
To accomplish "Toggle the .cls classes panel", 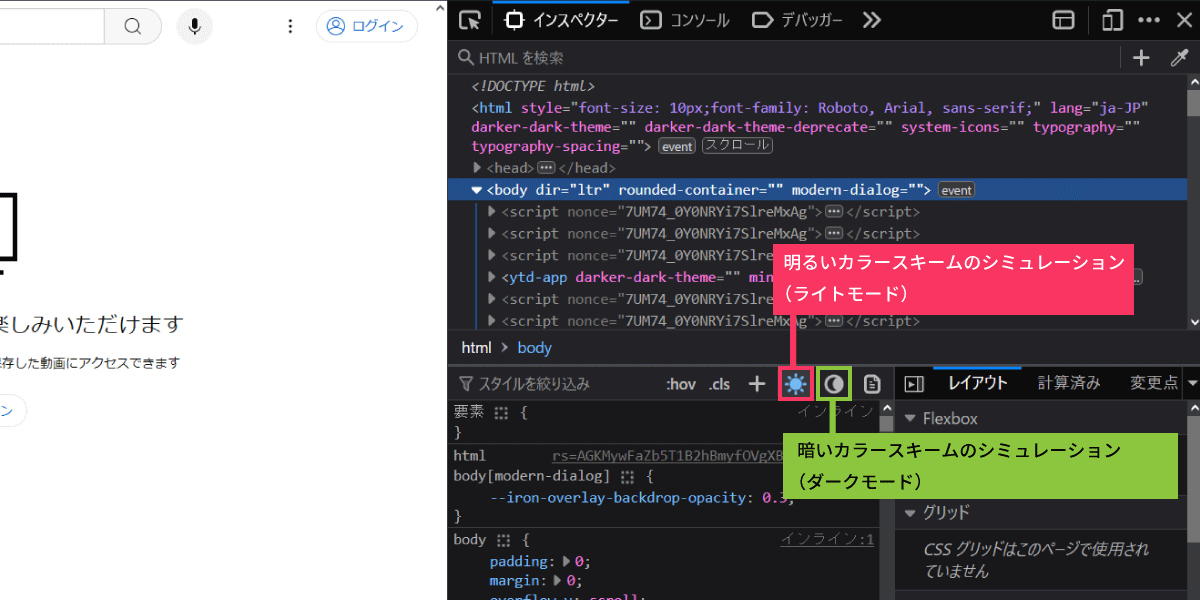I will click(720, 384).
